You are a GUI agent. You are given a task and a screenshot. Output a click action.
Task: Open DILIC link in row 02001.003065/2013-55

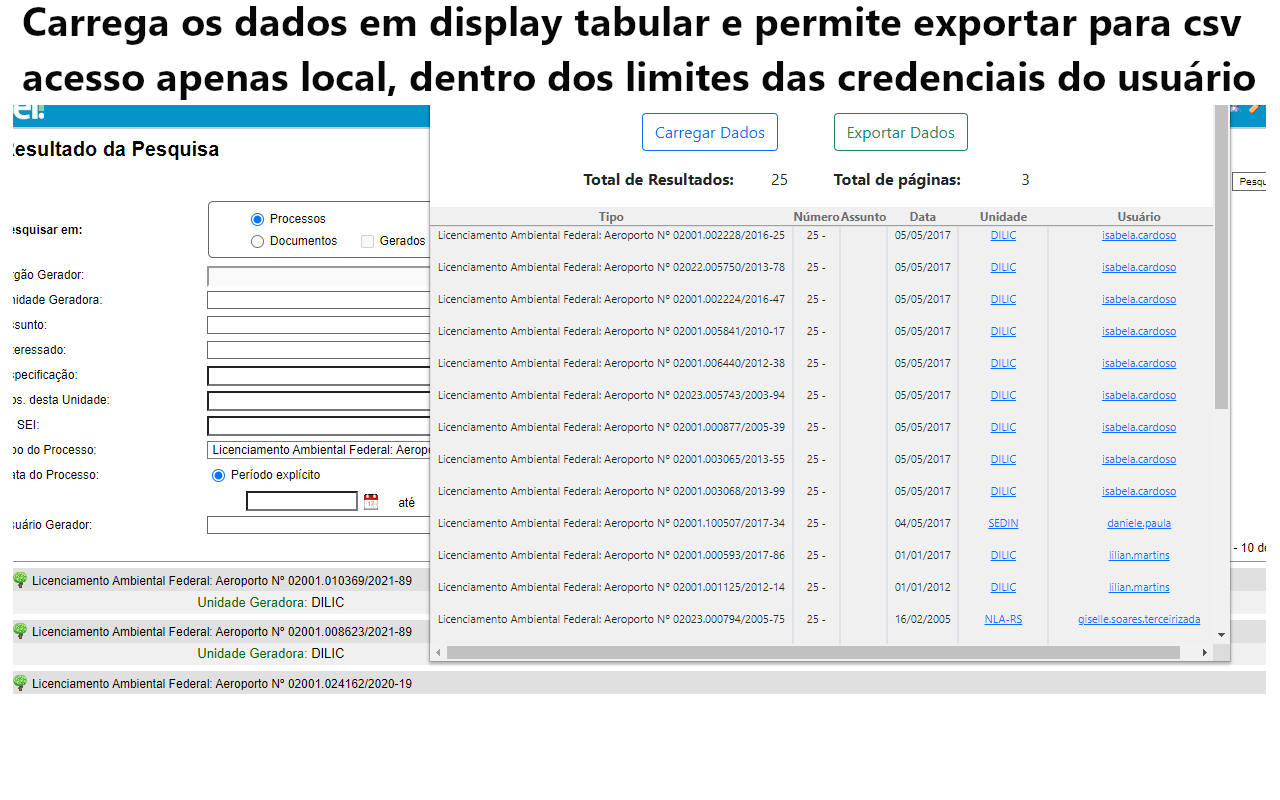click(x=1003, y=459)
